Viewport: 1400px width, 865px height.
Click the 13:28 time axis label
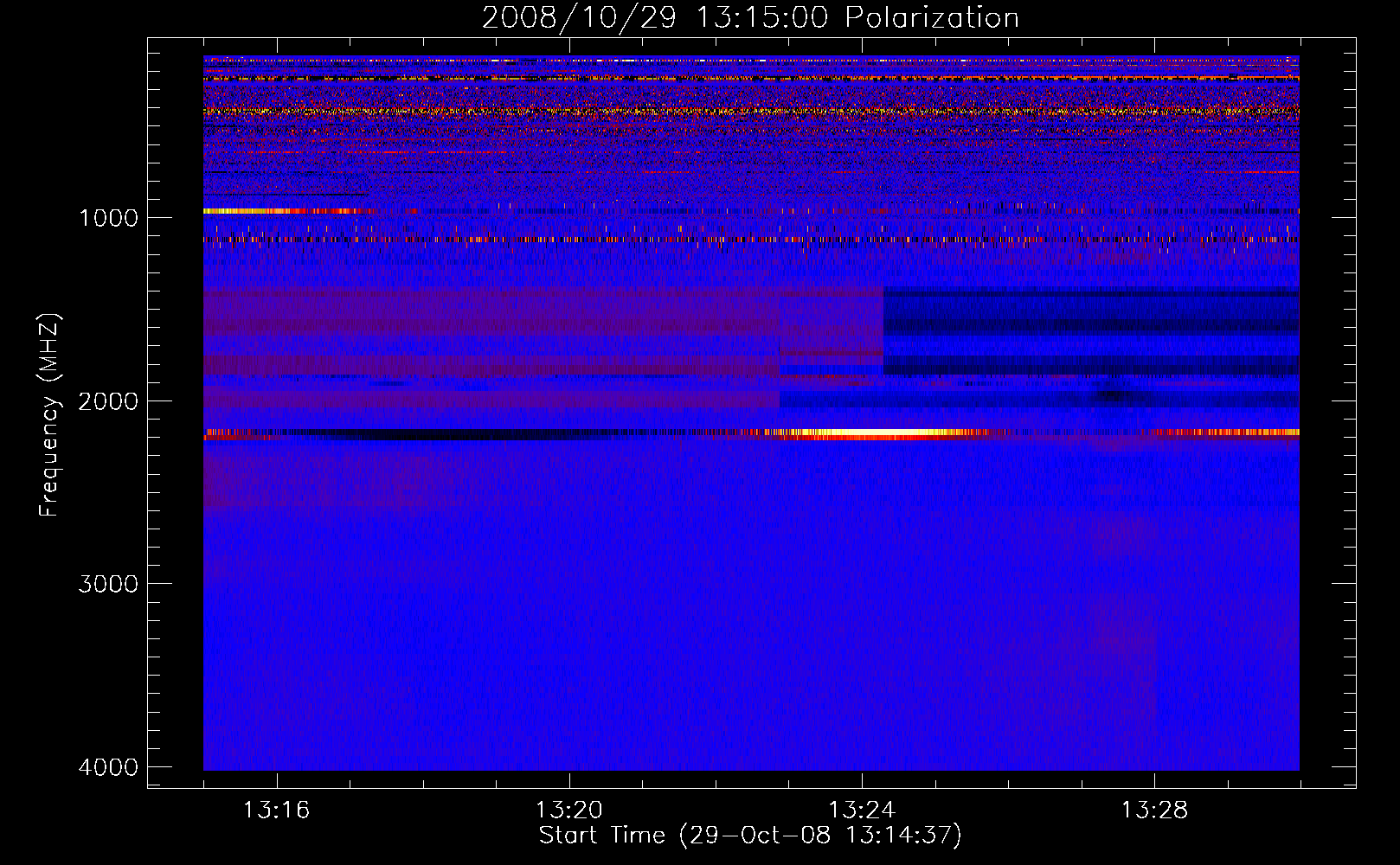pyautogui.click(x=1155, y=810)
